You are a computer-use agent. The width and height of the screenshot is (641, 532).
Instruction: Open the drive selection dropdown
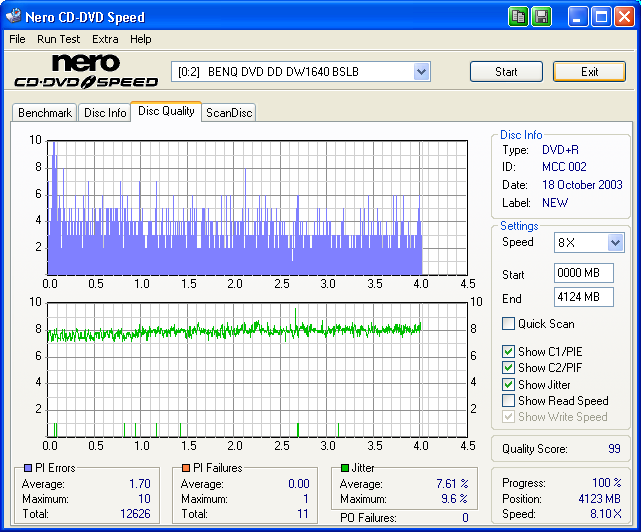tap(421, 71)
